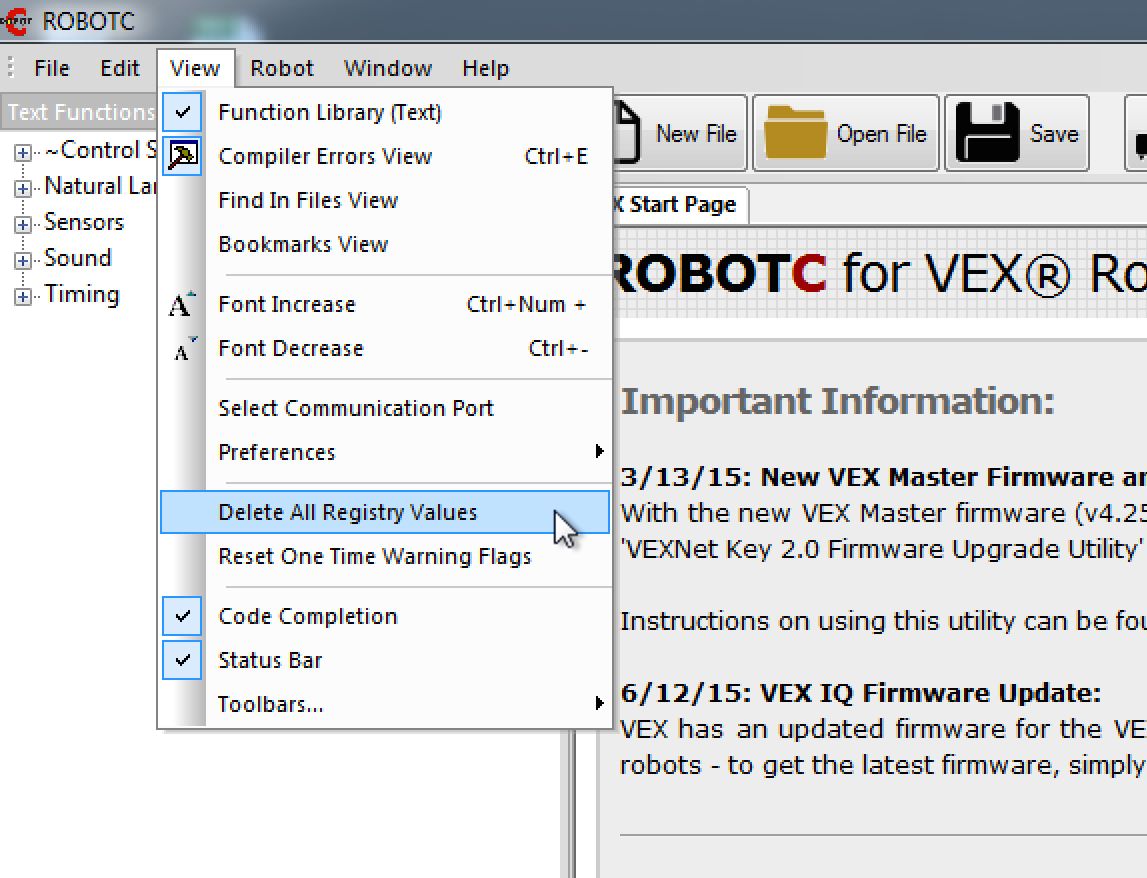Image resolution: width=1147 pixels, height=878 pixels.
Task: Click the ROBOTC application logo icon
Action: click(15, 21)
